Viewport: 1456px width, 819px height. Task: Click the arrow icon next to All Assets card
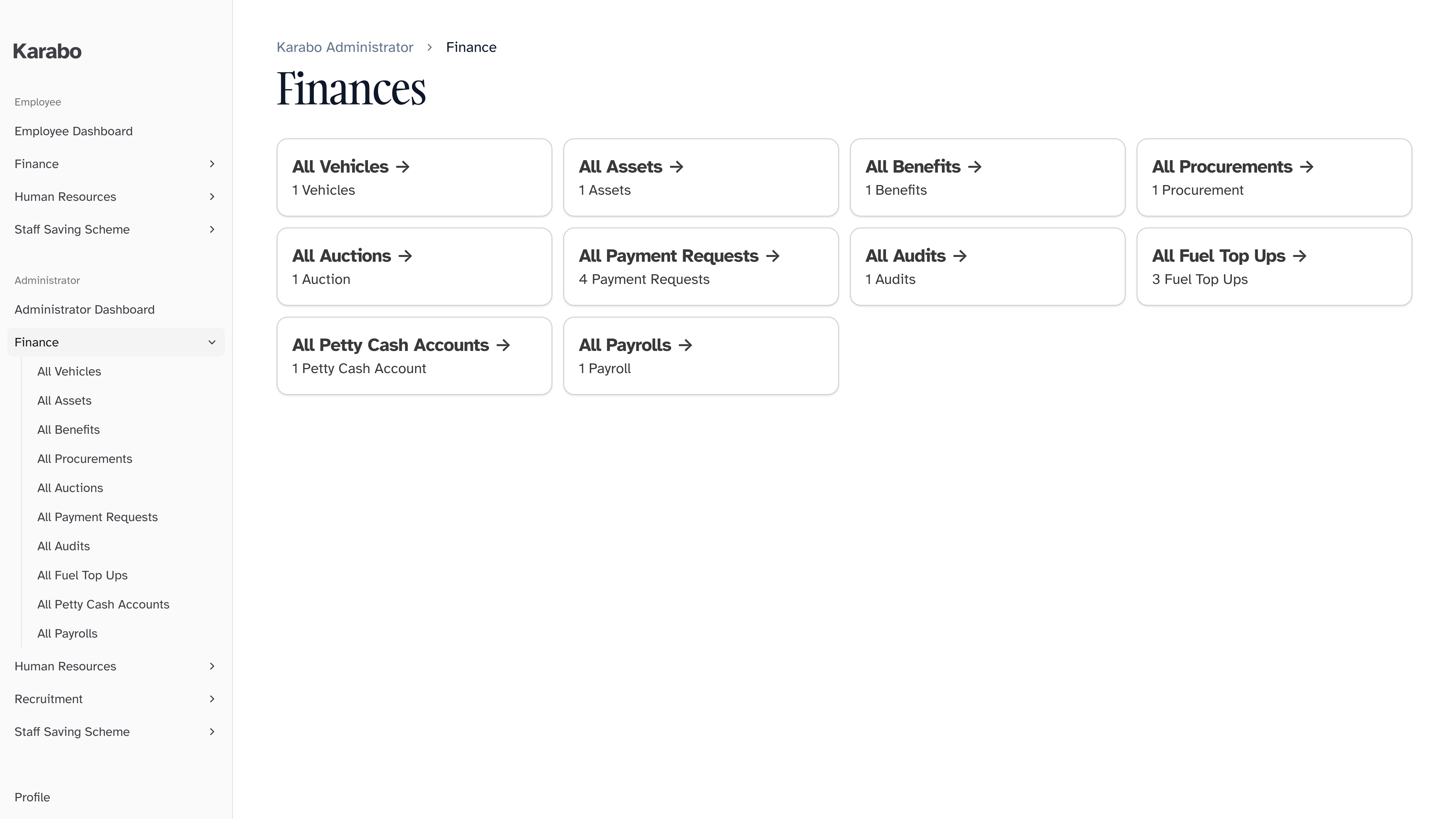tap(676, 167)
